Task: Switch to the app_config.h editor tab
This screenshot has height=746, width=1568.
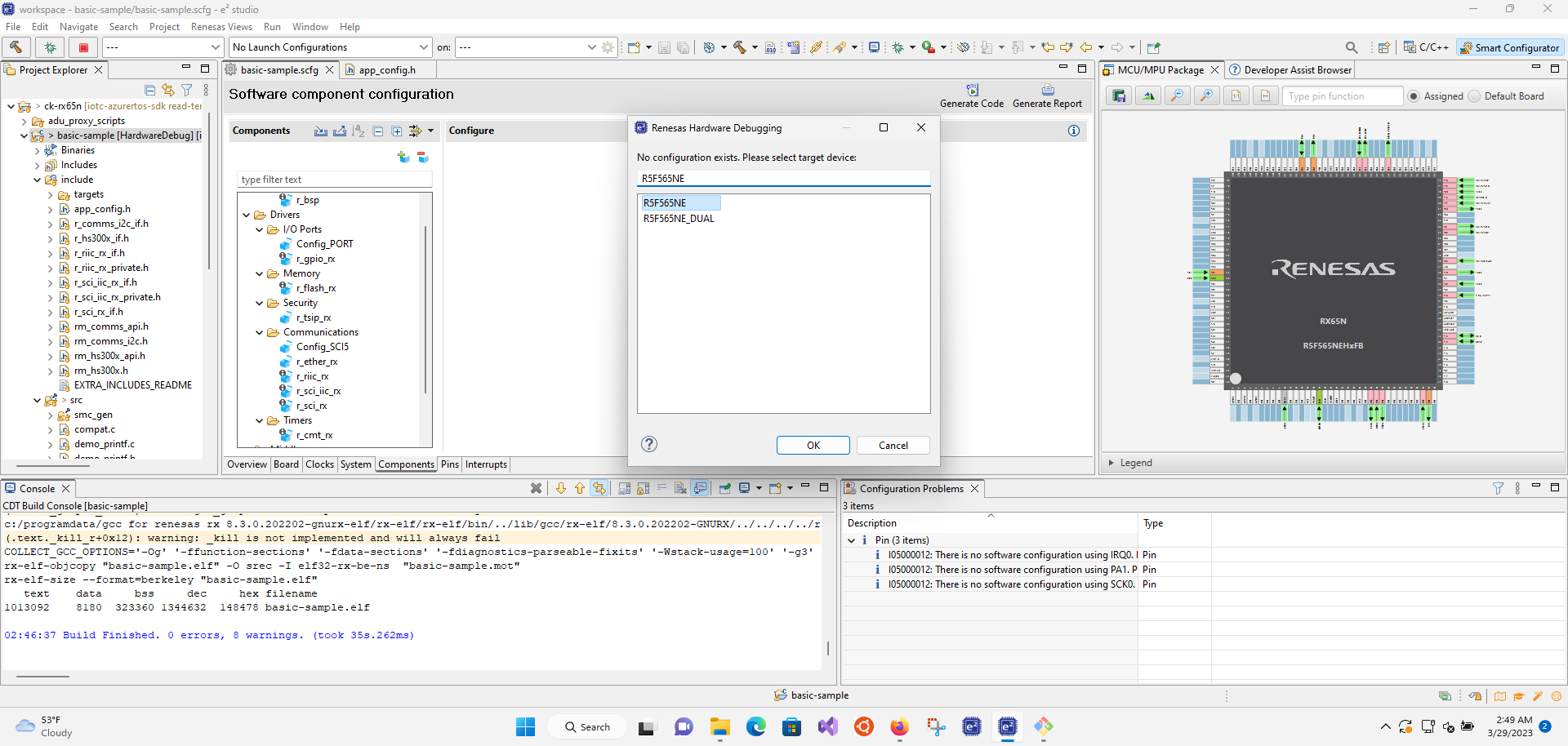Action: (x=387, y=70)
